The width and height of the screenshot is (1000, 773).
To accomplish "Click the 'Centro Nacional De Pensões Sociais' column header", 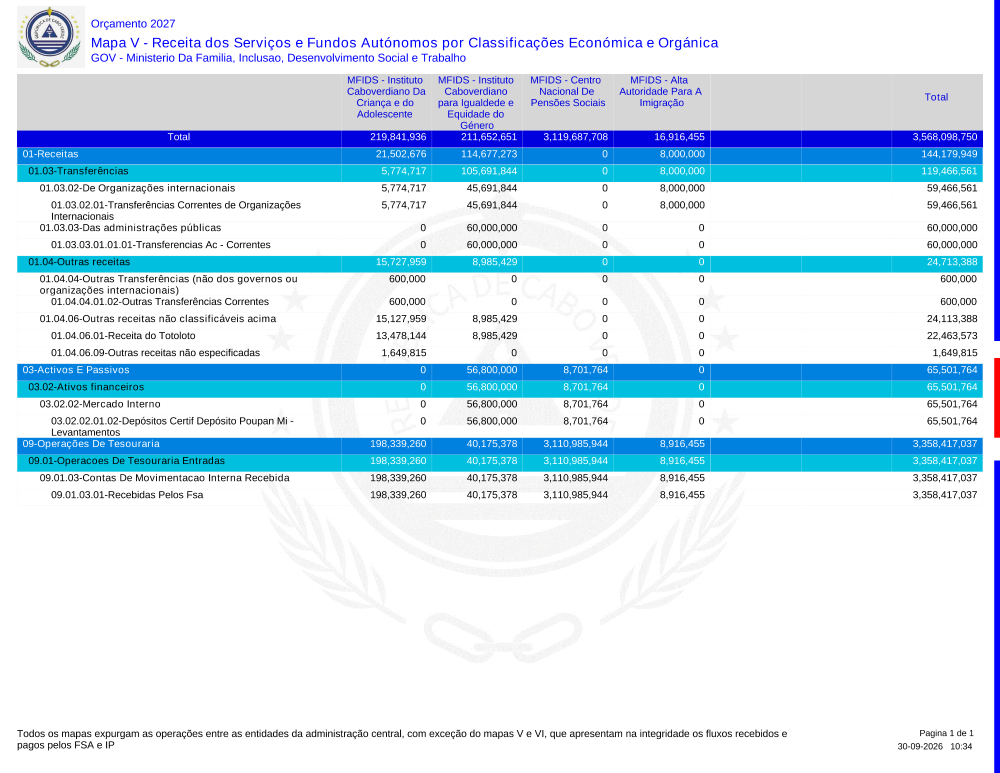I will click(568, 91).
